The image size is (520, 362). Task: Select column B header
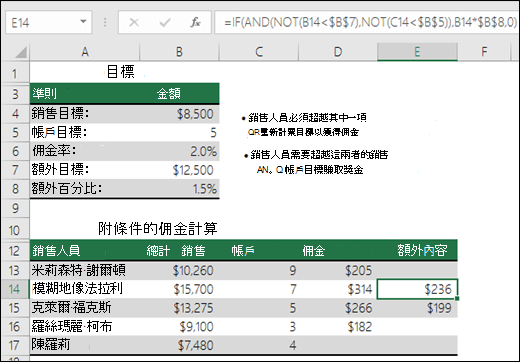179,52
